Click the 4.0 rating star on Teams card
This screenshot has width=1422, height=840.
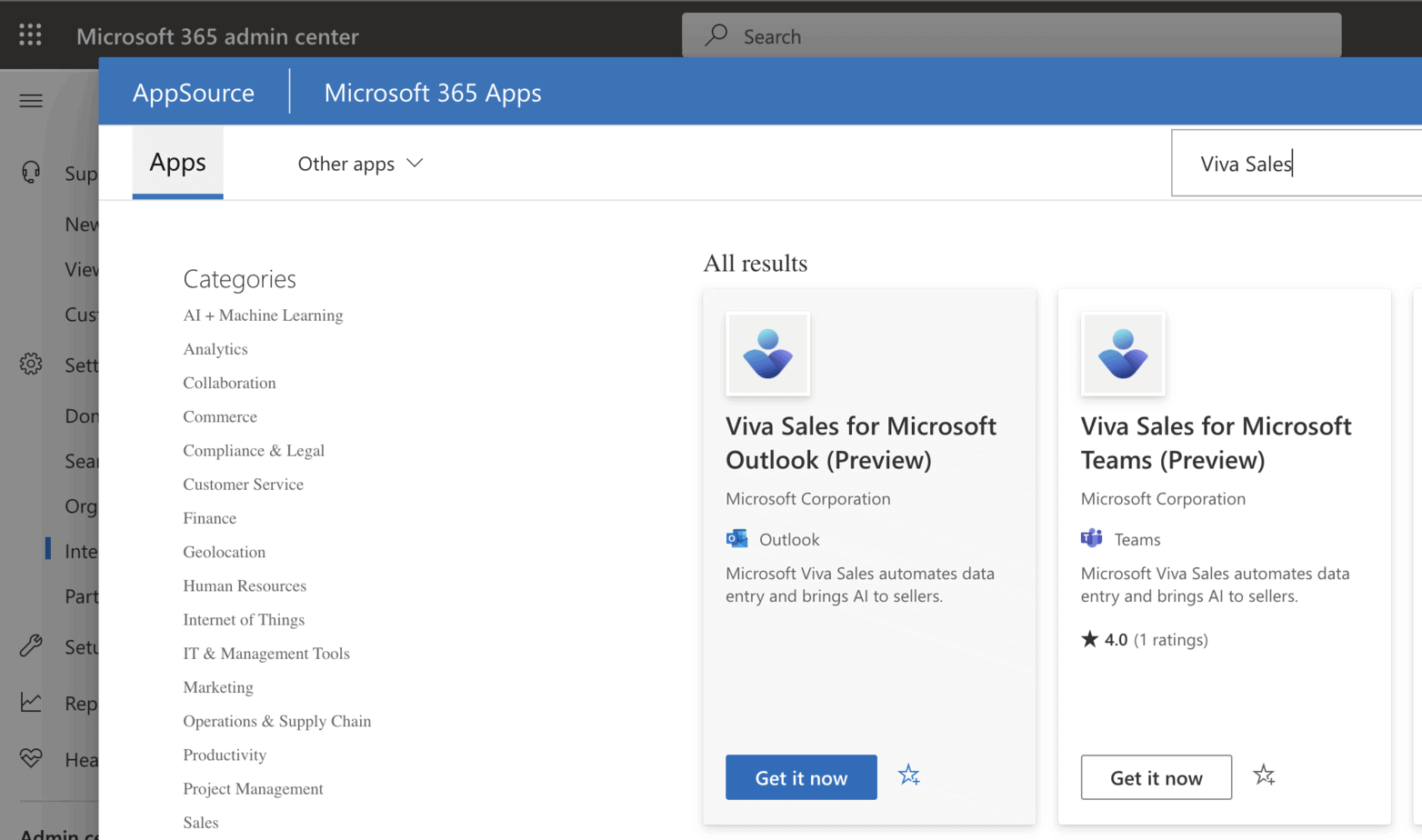[1089, 639]
